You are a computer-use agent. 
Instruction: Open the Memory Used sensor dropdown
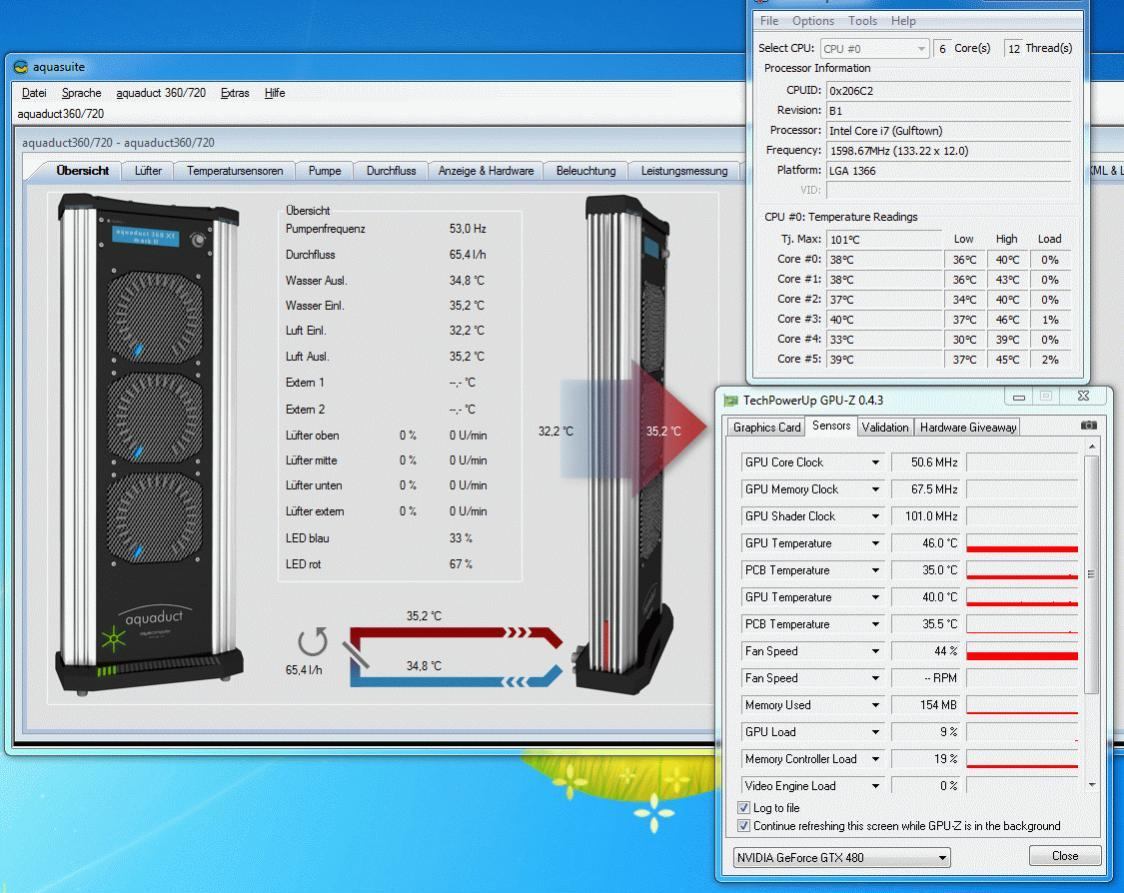(875, 705)
